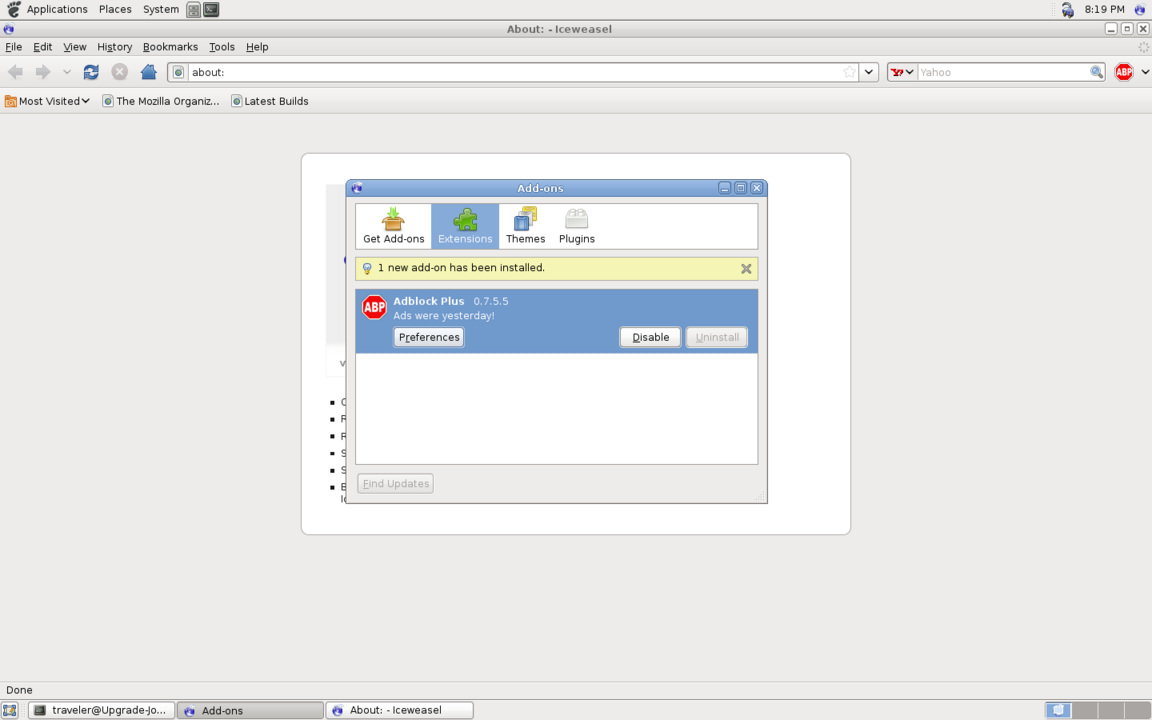The height and width of the screenshot is (720, 1152).
Task: Open the Bookmarks menu
Action: 170,47
